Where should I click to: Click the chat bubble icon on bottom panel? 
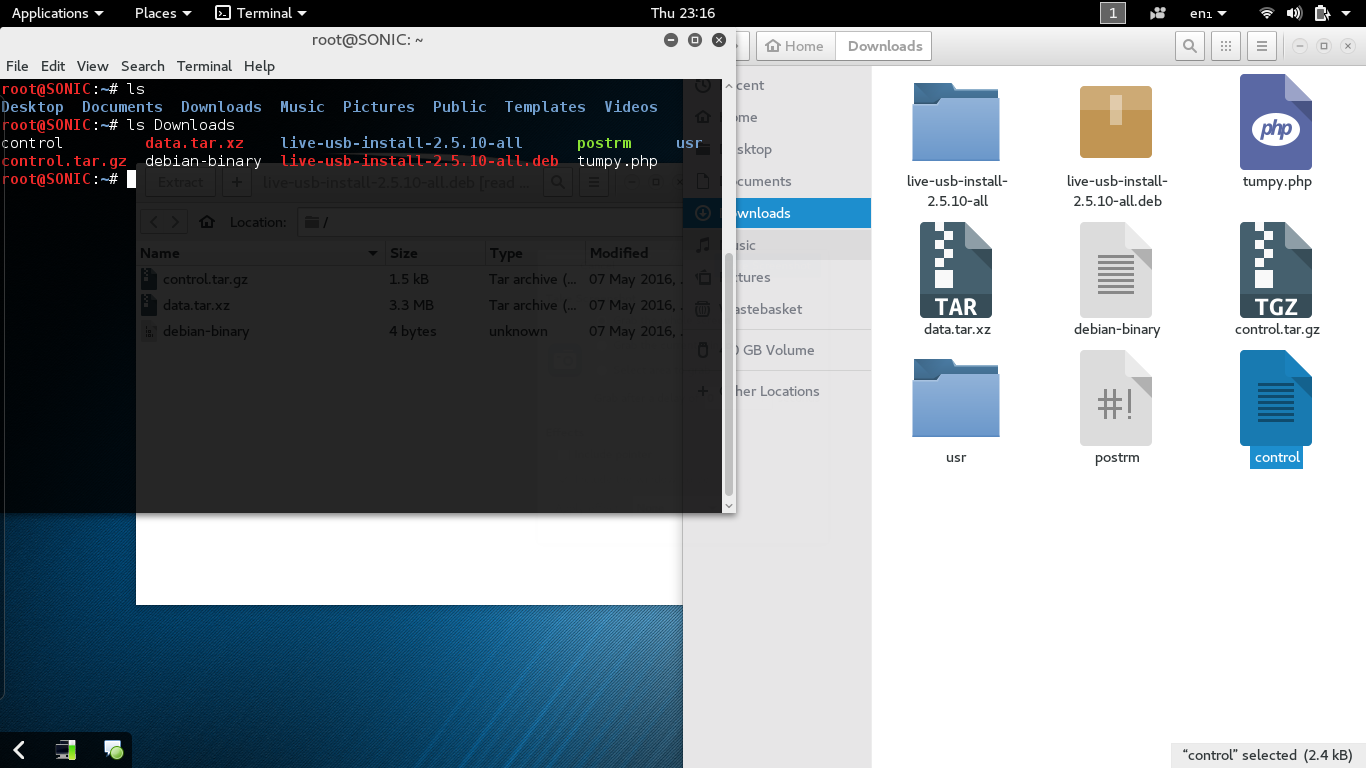113,749
